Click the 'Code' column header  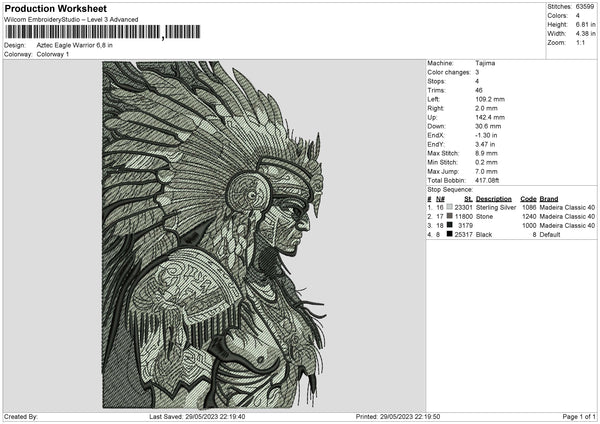528,199
